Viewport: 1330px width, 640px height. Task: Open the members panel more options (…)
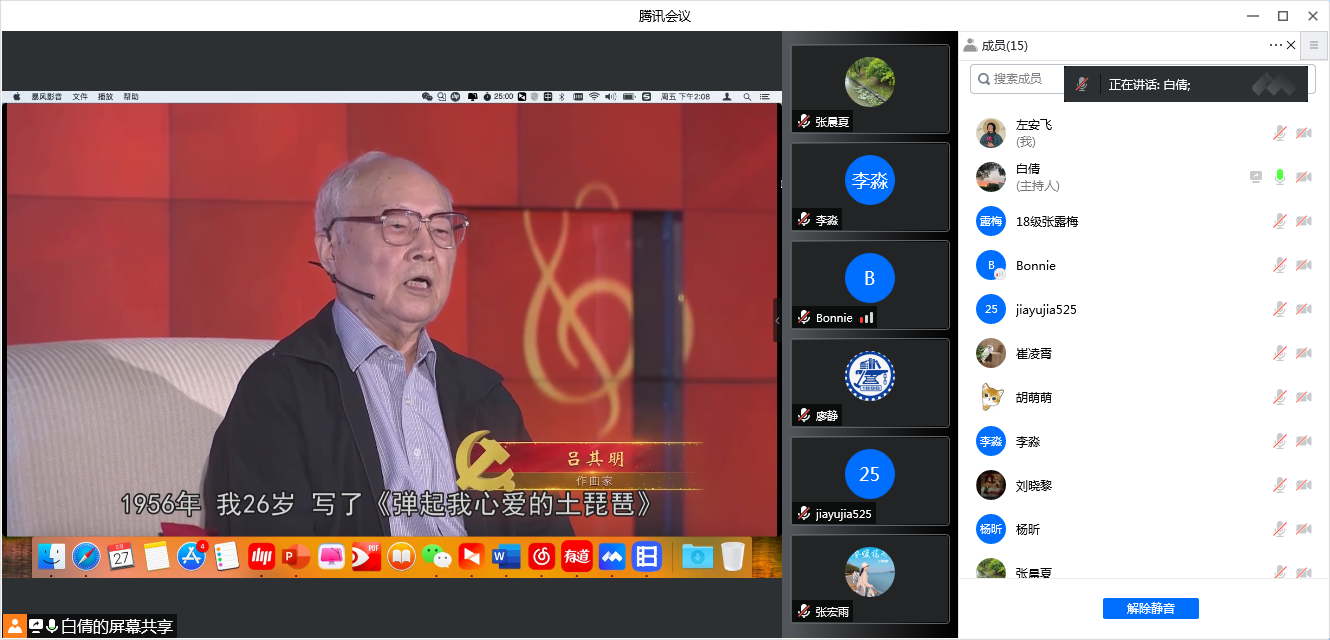click(x=1275, y=45)
